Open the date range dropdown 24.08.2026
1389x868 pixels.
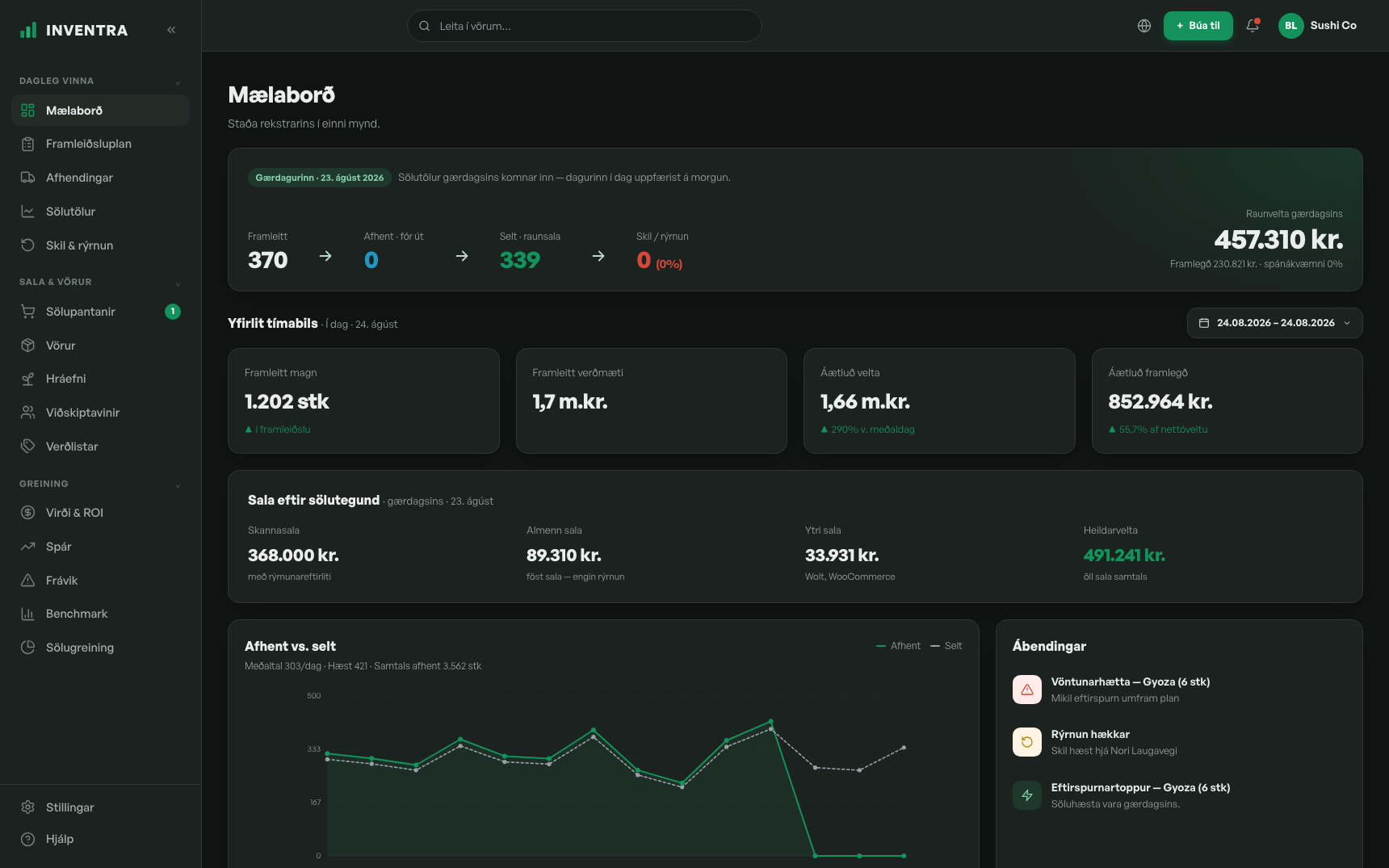click(1274, 323)
